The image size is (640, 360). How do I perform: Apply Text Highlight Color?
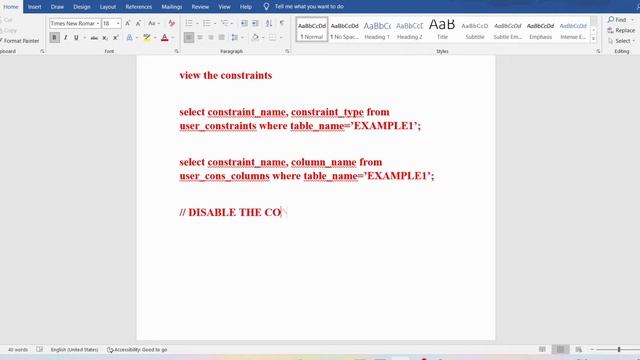tap(147, 38)
